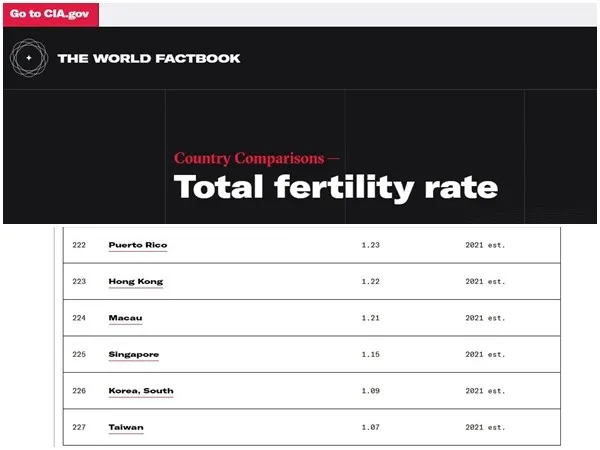Open the Singapore country link
Image resolution: width=600 pixels, height=450 pixels.
point(133,354)
